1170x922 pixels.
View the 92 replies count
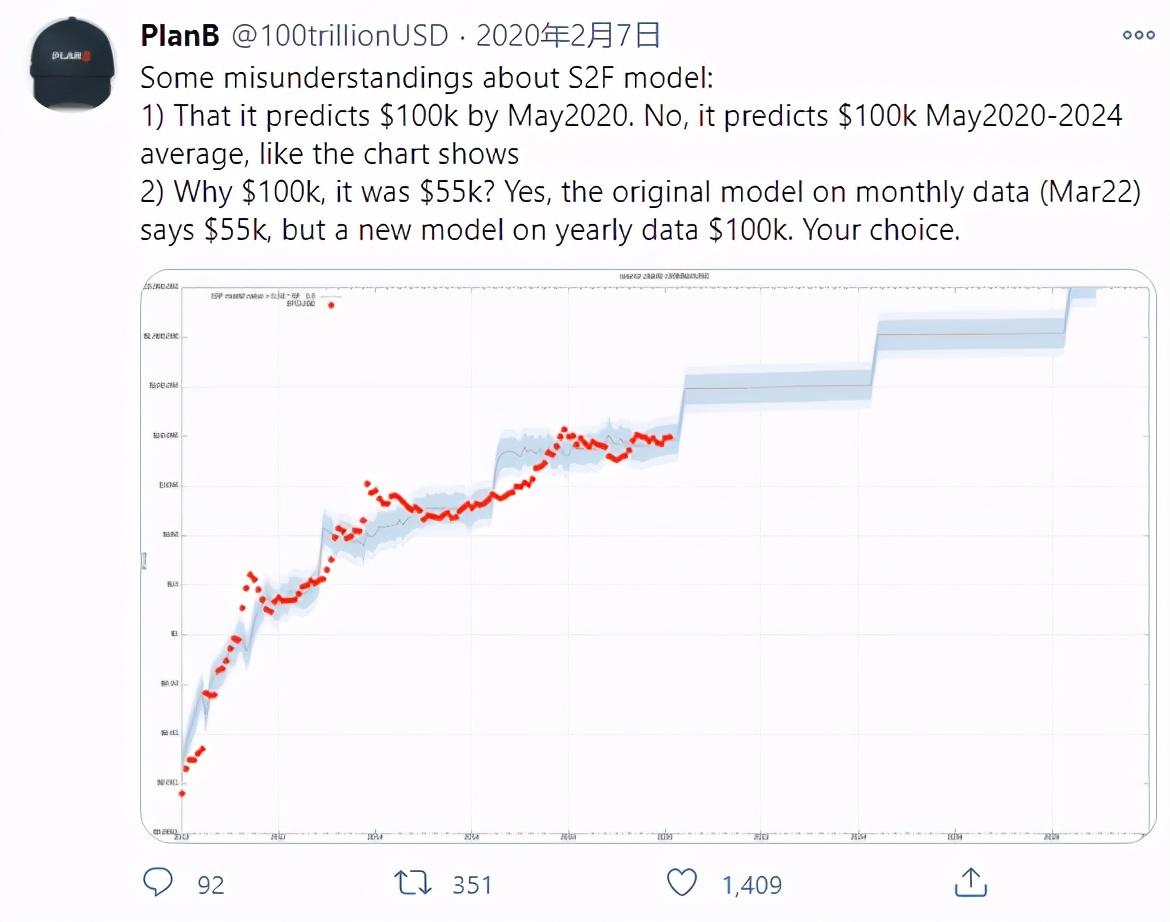210,885
